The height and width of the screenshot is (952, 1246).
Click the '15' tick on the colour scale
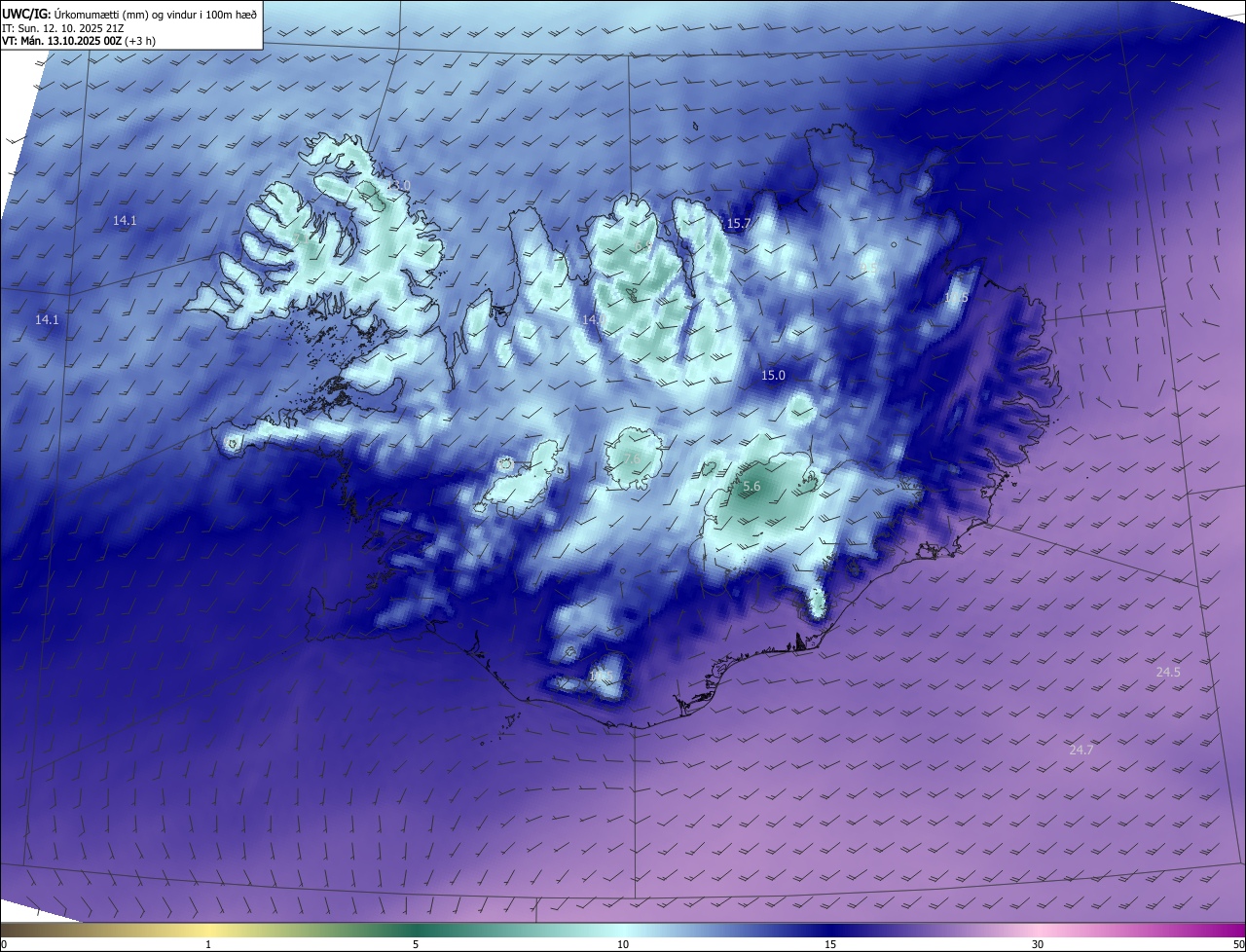click(830, 944)
